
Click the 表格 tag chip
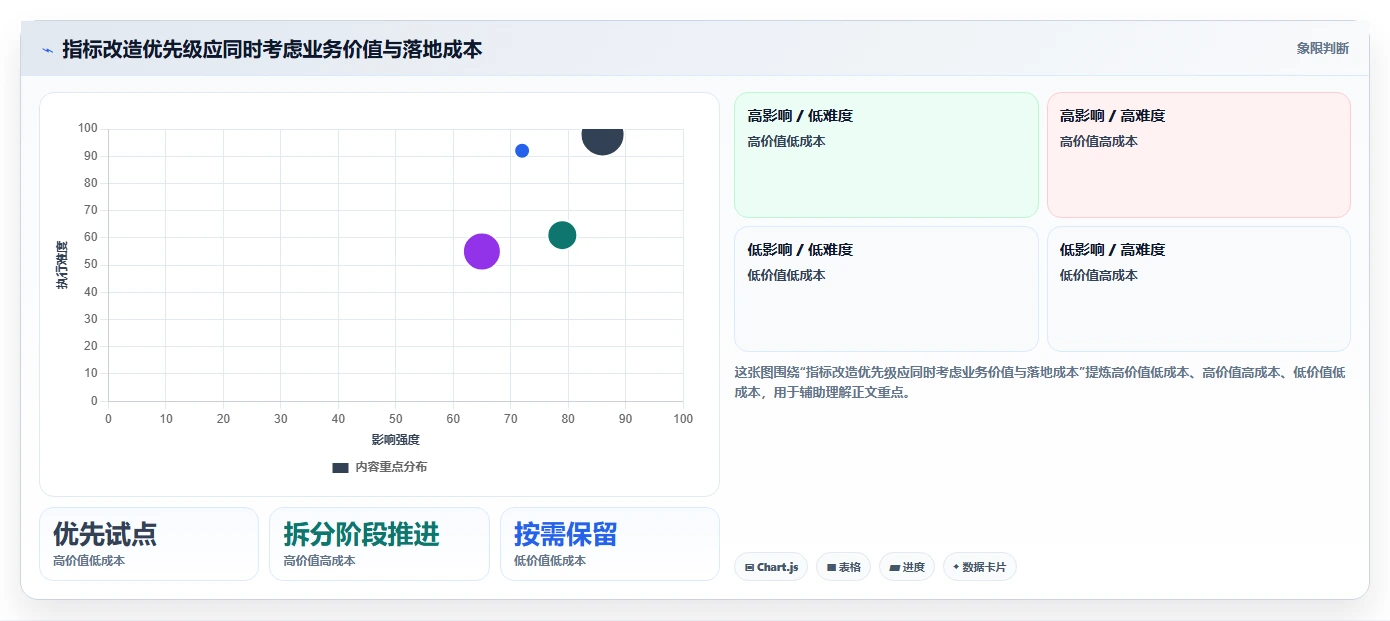(843, 567)
